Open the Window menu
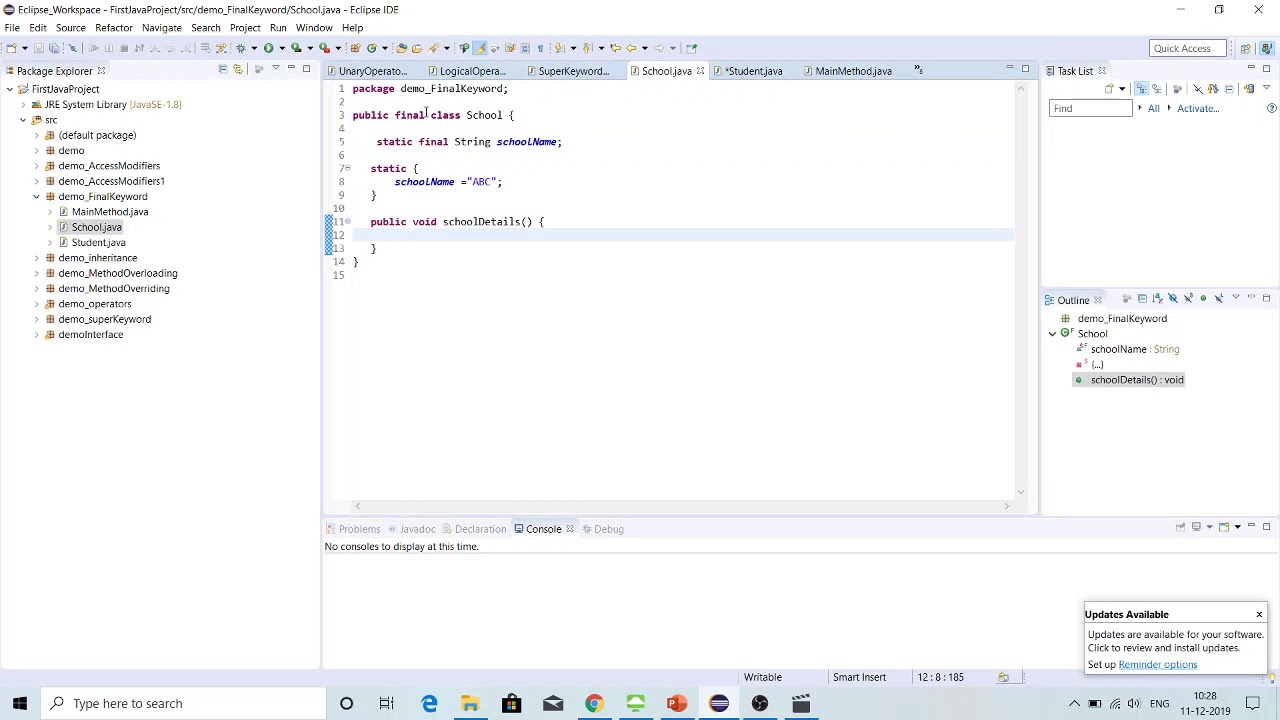This screenshot has width=1280, height=720. click(x=314, y=28)
